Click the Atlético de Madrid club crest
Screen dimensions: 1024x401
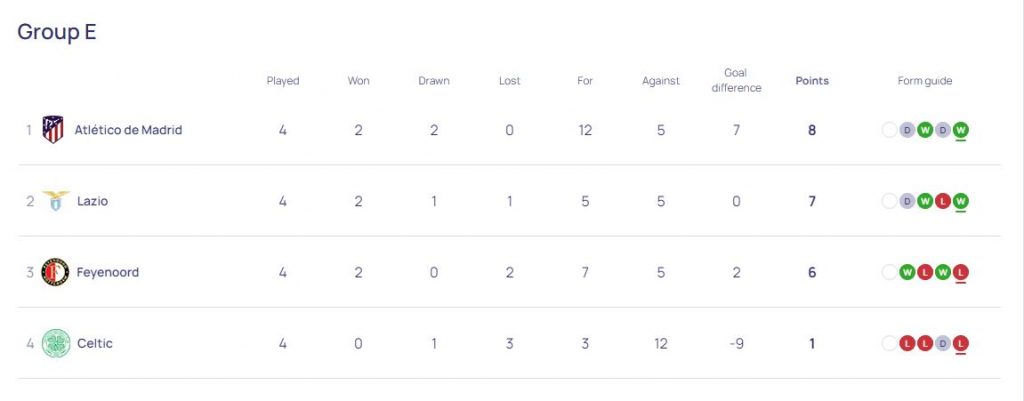(53, 130)
